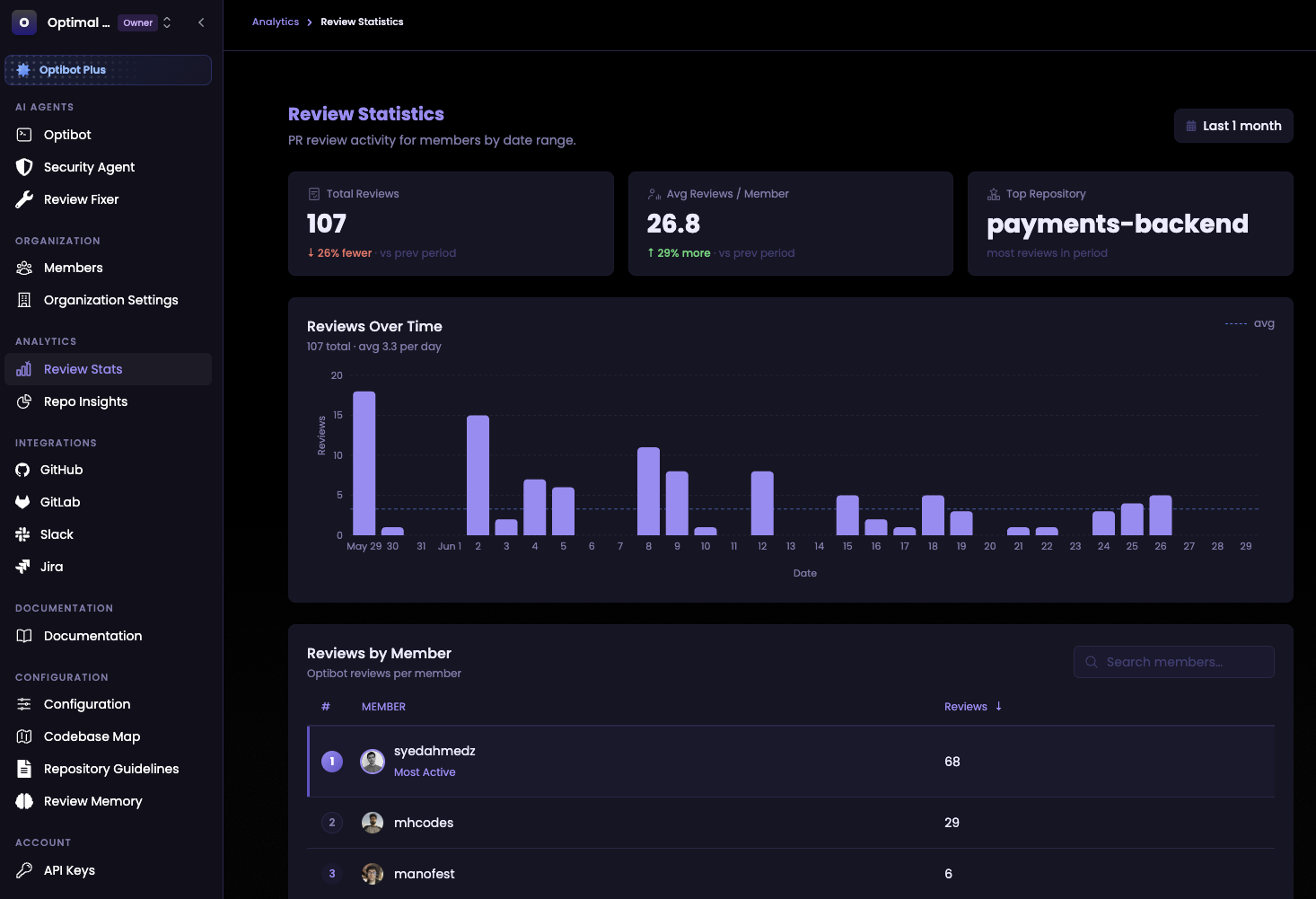Open the Optibot menu item
Screen dimensions: 1316x899
point(108,135)
